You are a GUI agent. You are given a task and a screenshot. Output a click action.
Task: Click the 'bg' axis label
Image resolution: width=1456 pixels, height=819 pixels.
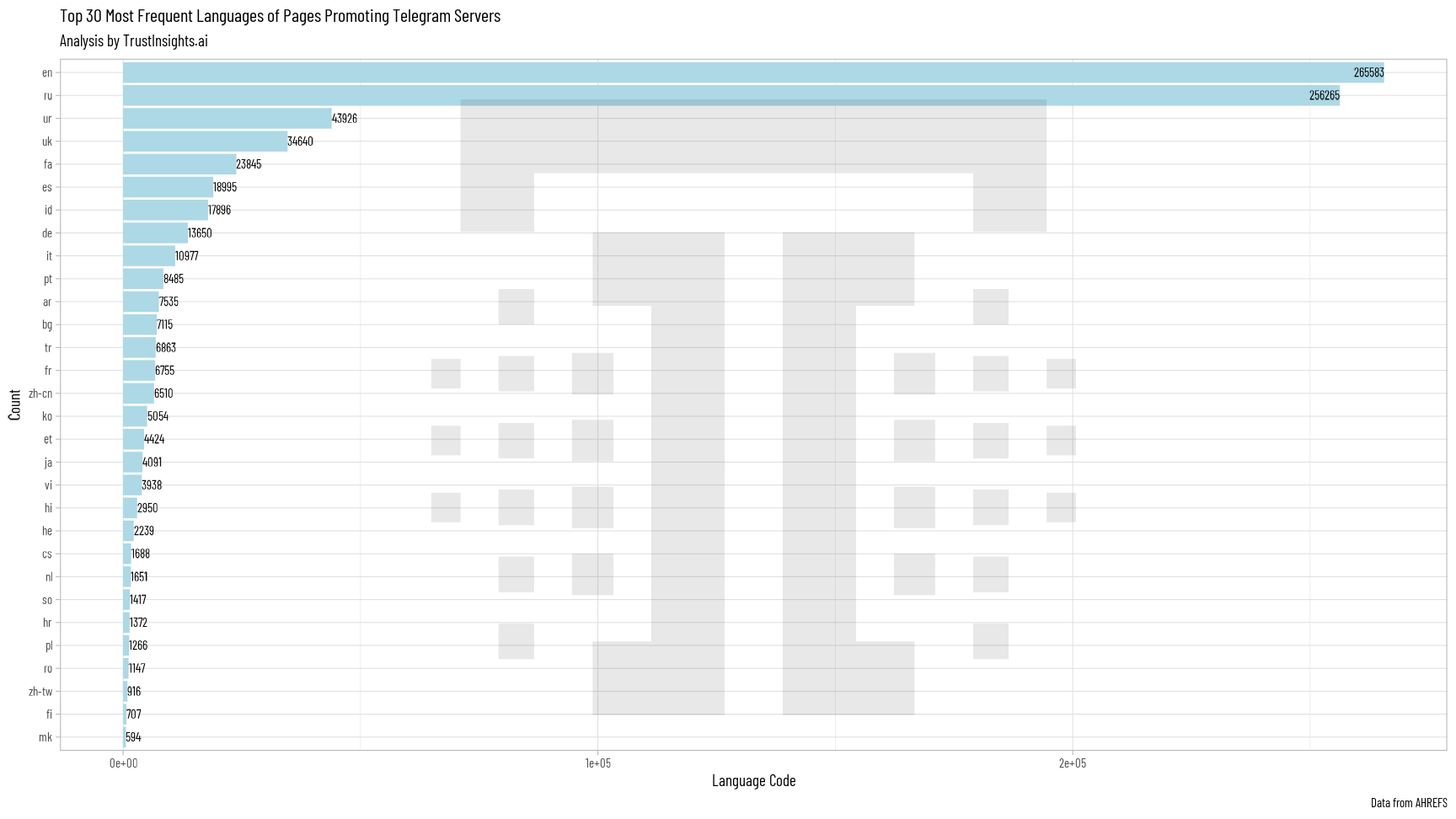47,324
